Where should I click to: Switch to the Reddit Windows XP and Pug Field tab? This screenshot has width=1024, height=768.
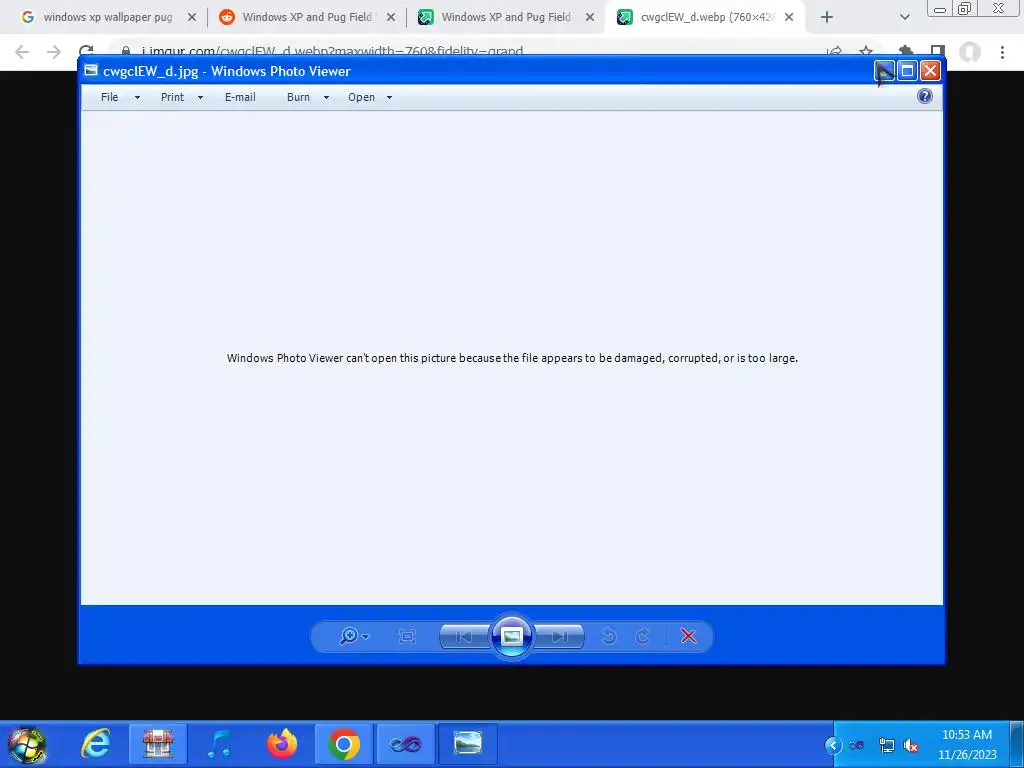click(307, 17)
